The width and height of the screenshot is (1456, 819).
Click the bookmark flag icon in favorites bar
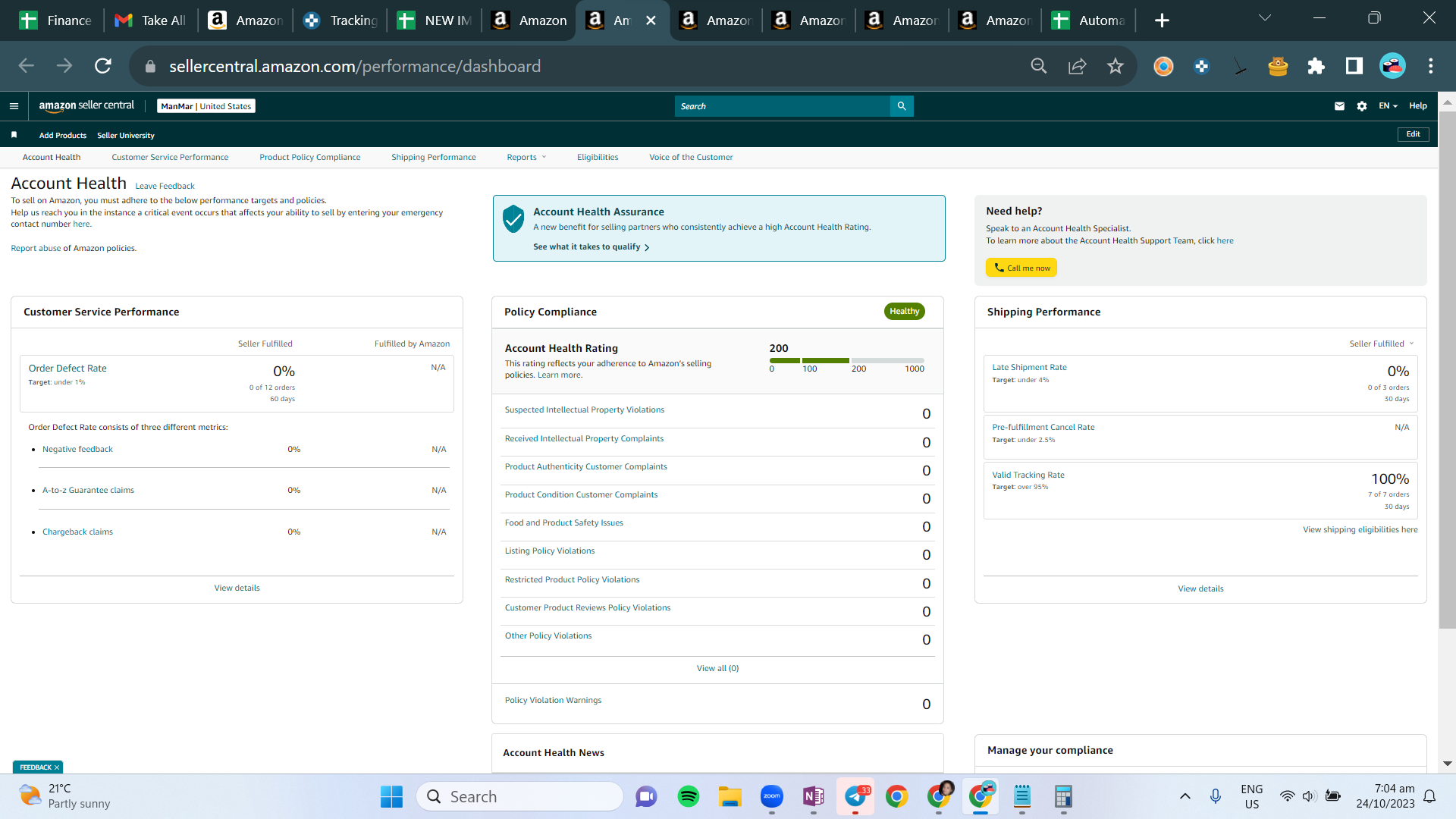pos(14,135)
